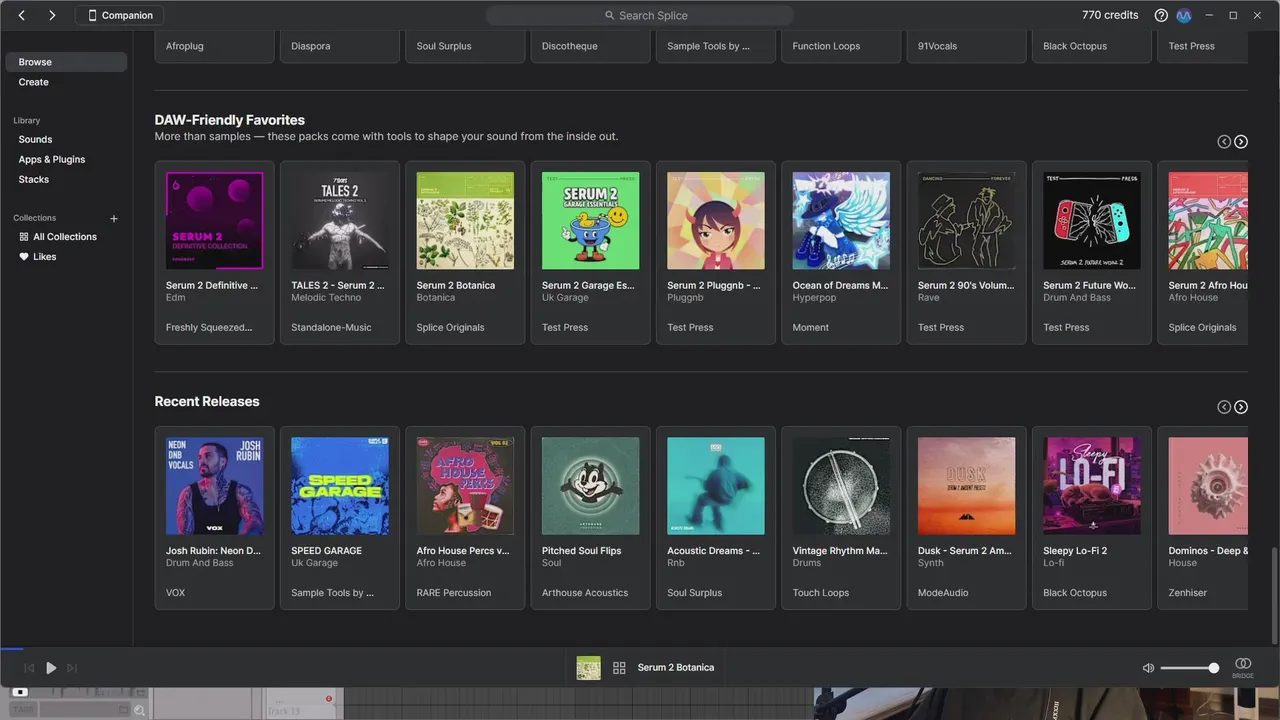Open Josh Rubin Neon DnB Vocals cover
Screen dimensions: 1280x720
pyautogui.click(x=215, y=486)
